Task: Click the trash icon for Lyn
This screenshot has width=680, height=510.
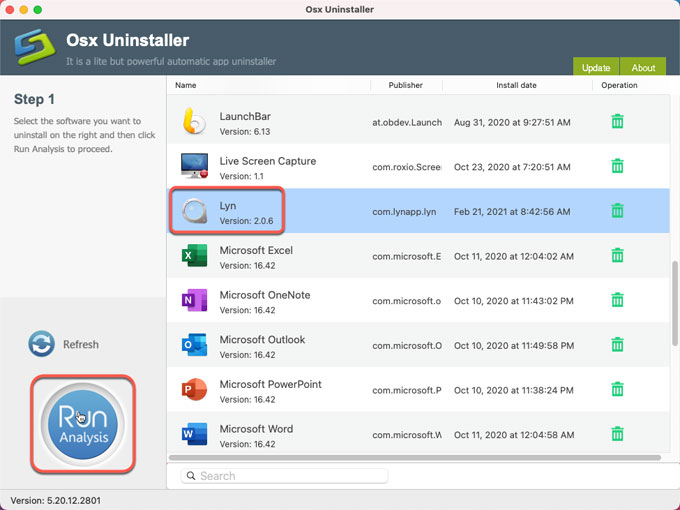Action: pos(617,211)
